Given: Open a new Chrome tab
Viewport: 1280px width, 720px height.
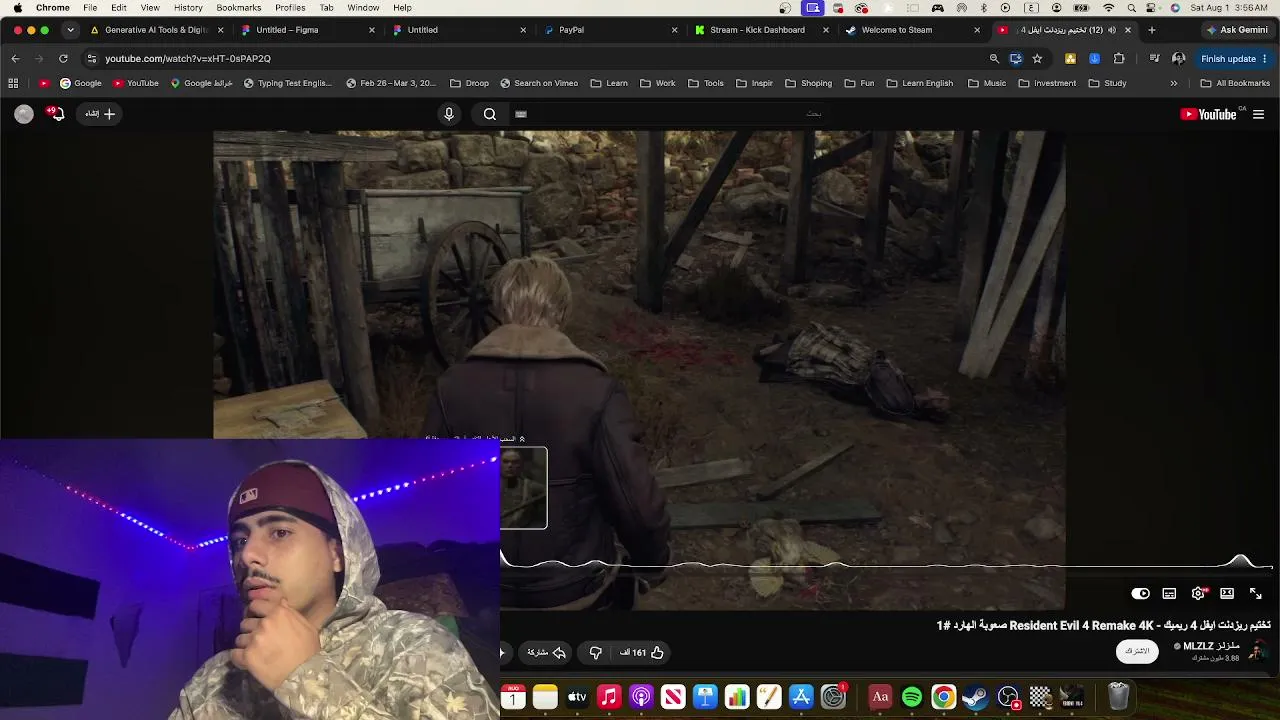Looking at the screenshot, I should tap(1152, 30).
